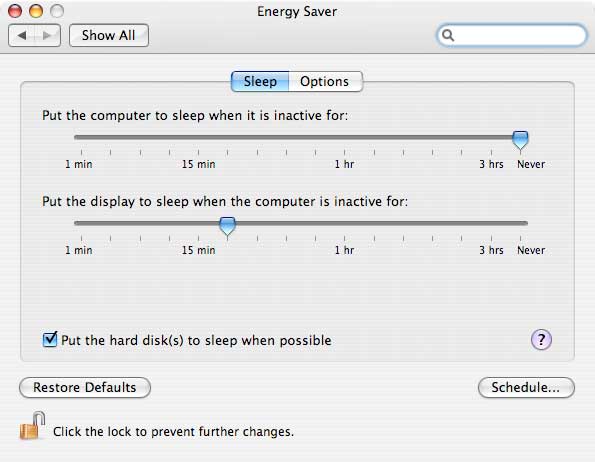Click the magnifying glass search icon
595x462 pixels.
point(448,35)
